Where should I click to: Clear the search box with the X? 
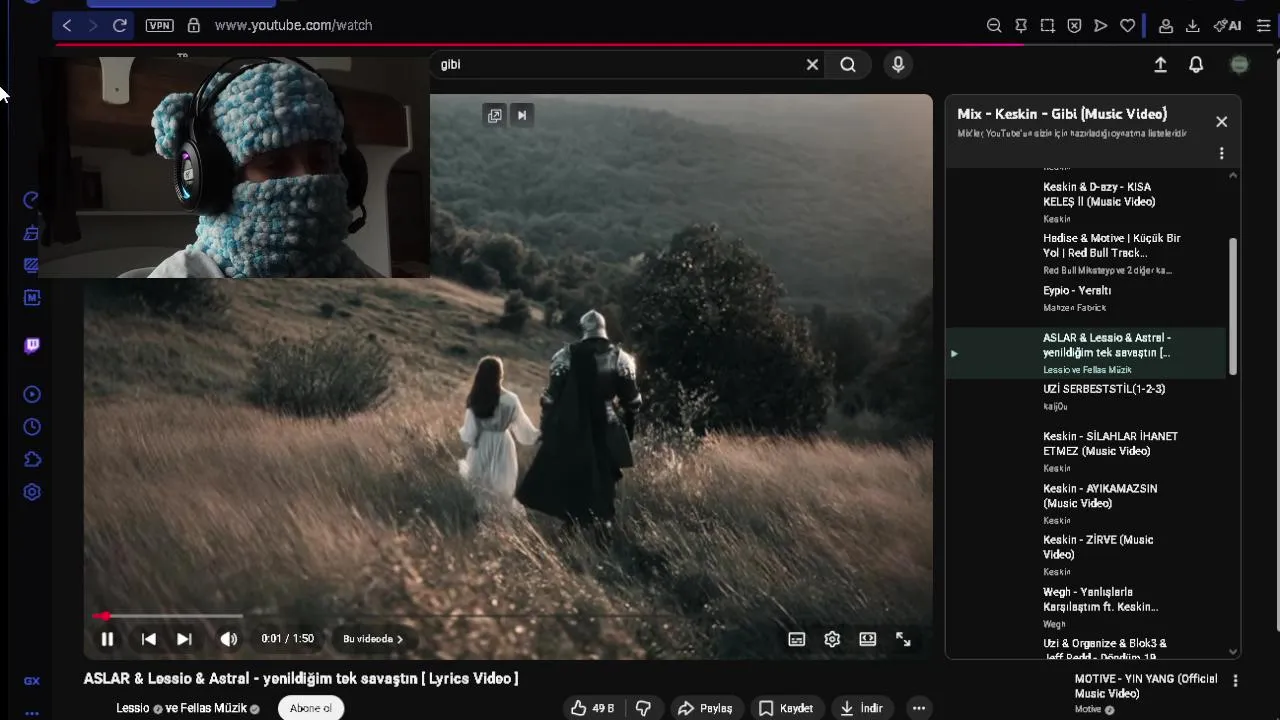coord(812,65)
